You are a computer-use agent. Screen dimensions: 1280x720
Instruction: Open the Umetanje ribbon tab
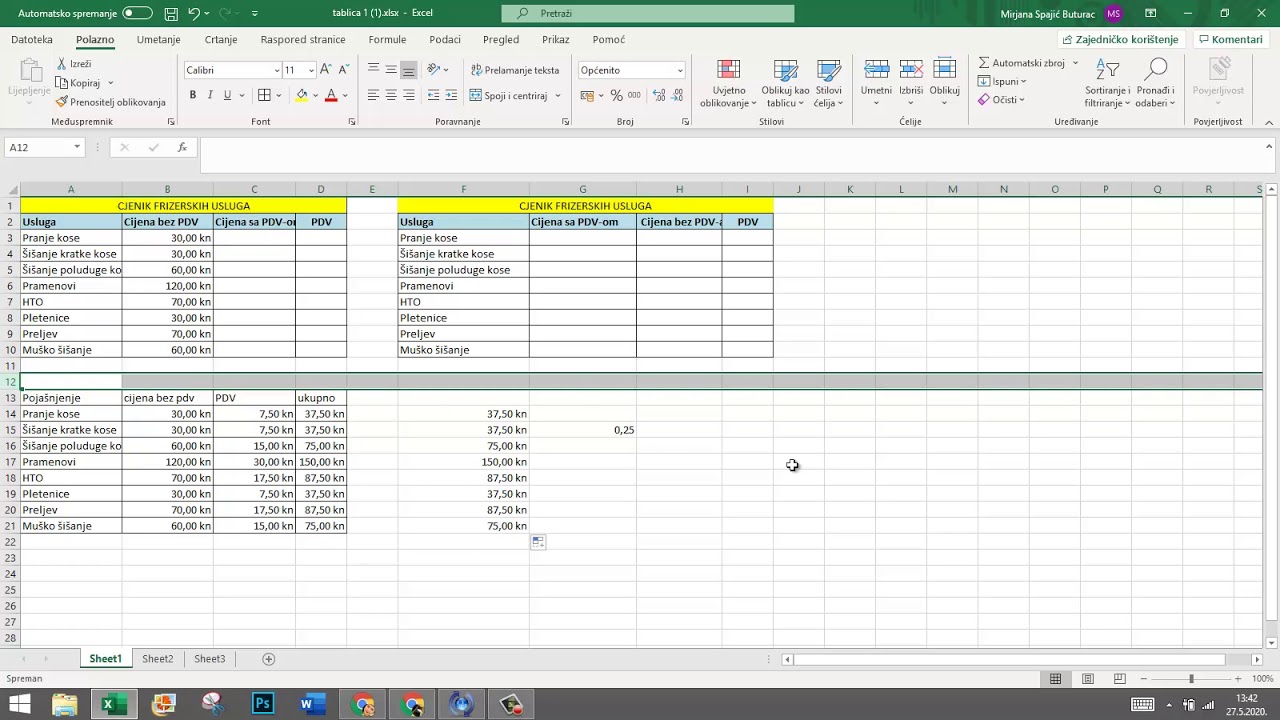pos(159,40)
